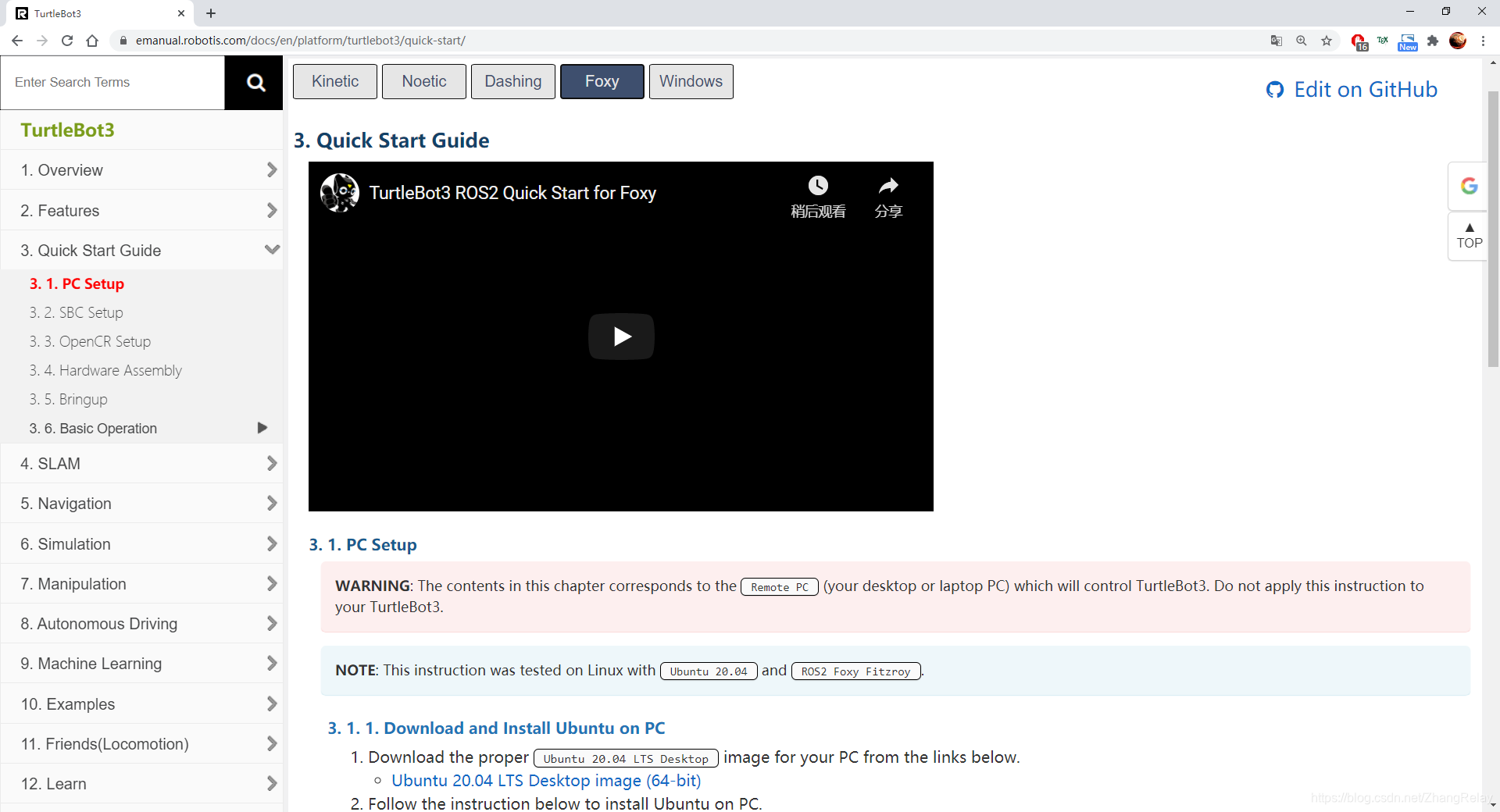Jump to TOP of the page
The image size is (1500, 812).
[x=1469, y=236]
